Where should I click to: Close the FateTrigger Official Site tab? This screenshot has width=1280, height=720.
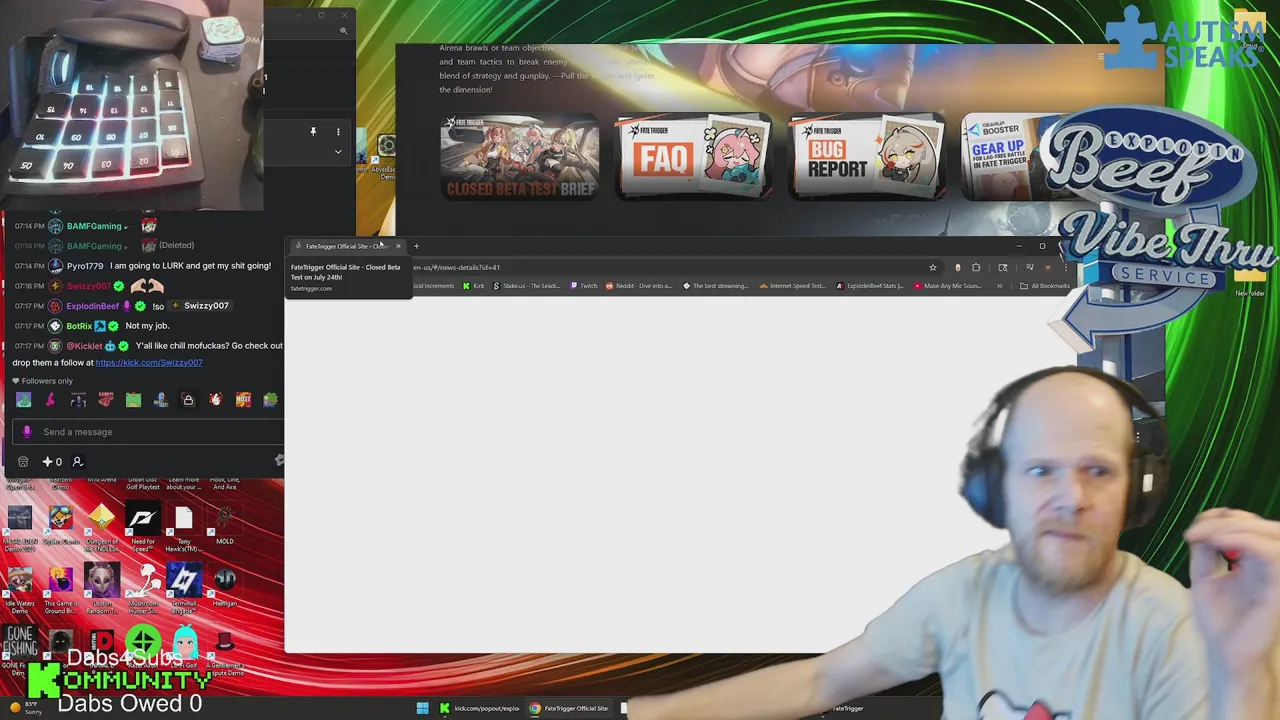[x=398, y=246]
